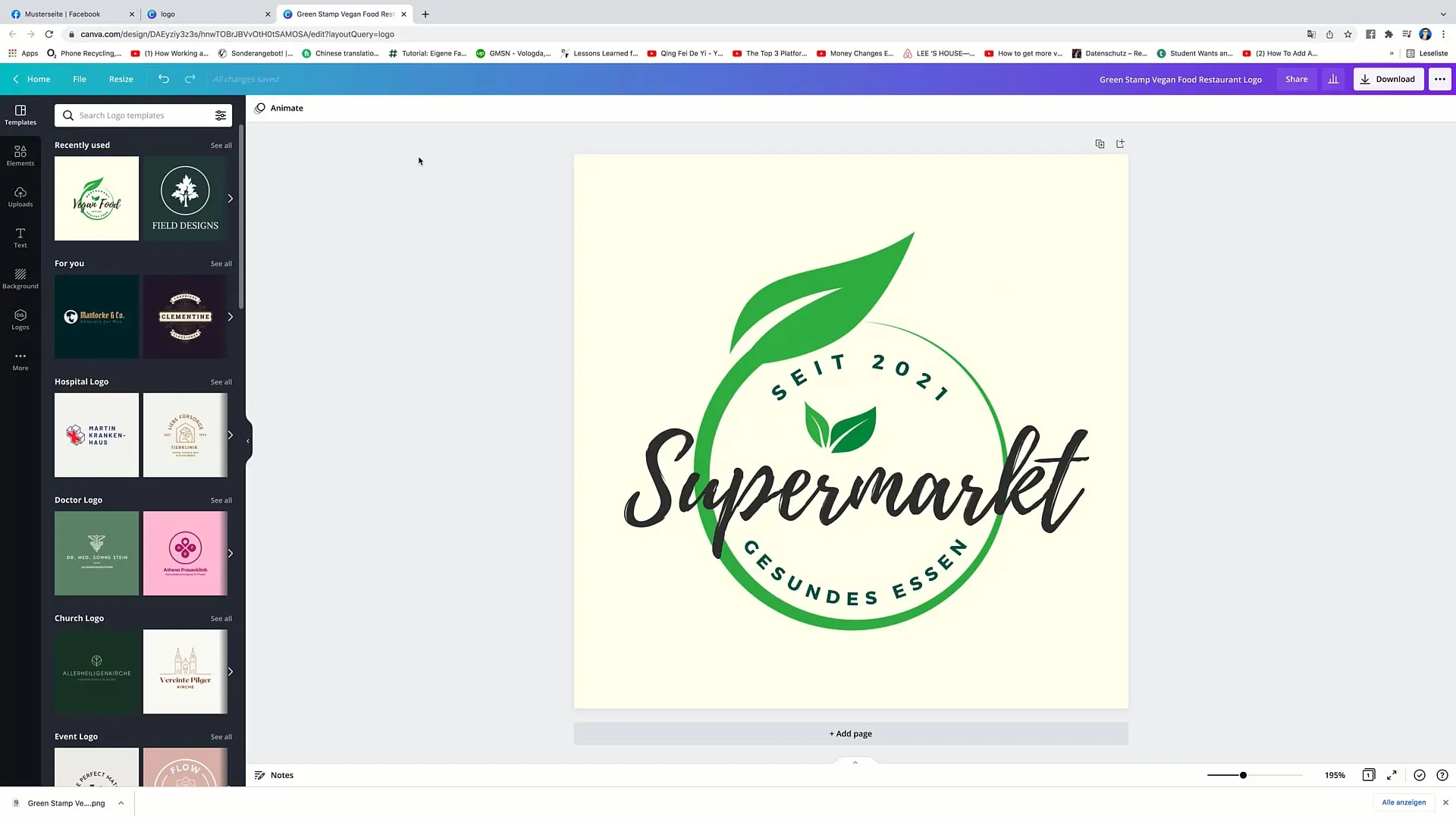
Task: Add a new page with plus-page icon
Action: point(1120,143)
